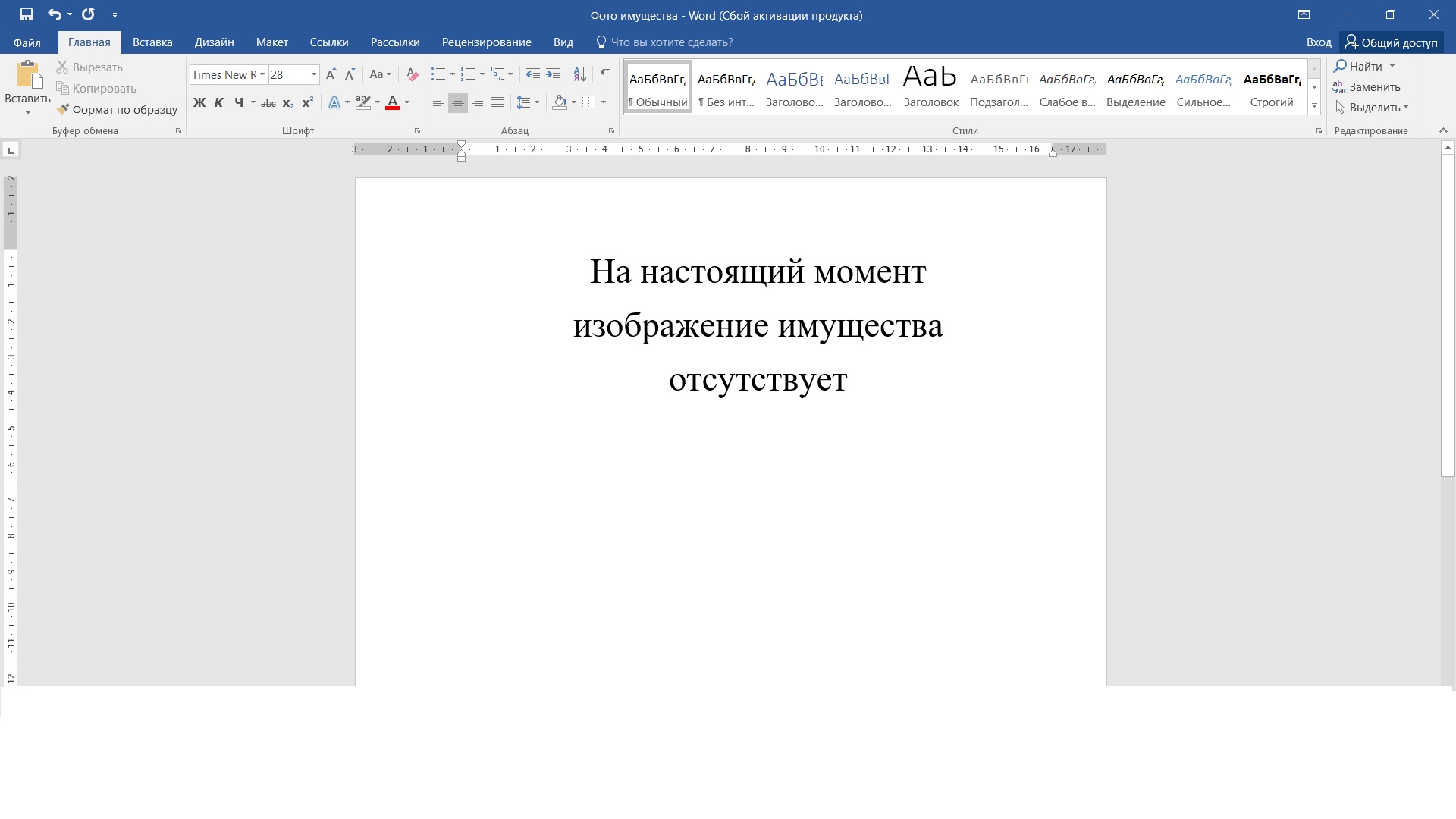The width and height of the screenshot is (1456, 819).
Task: Click the numbered list icon
Action: tap(468, 74)
